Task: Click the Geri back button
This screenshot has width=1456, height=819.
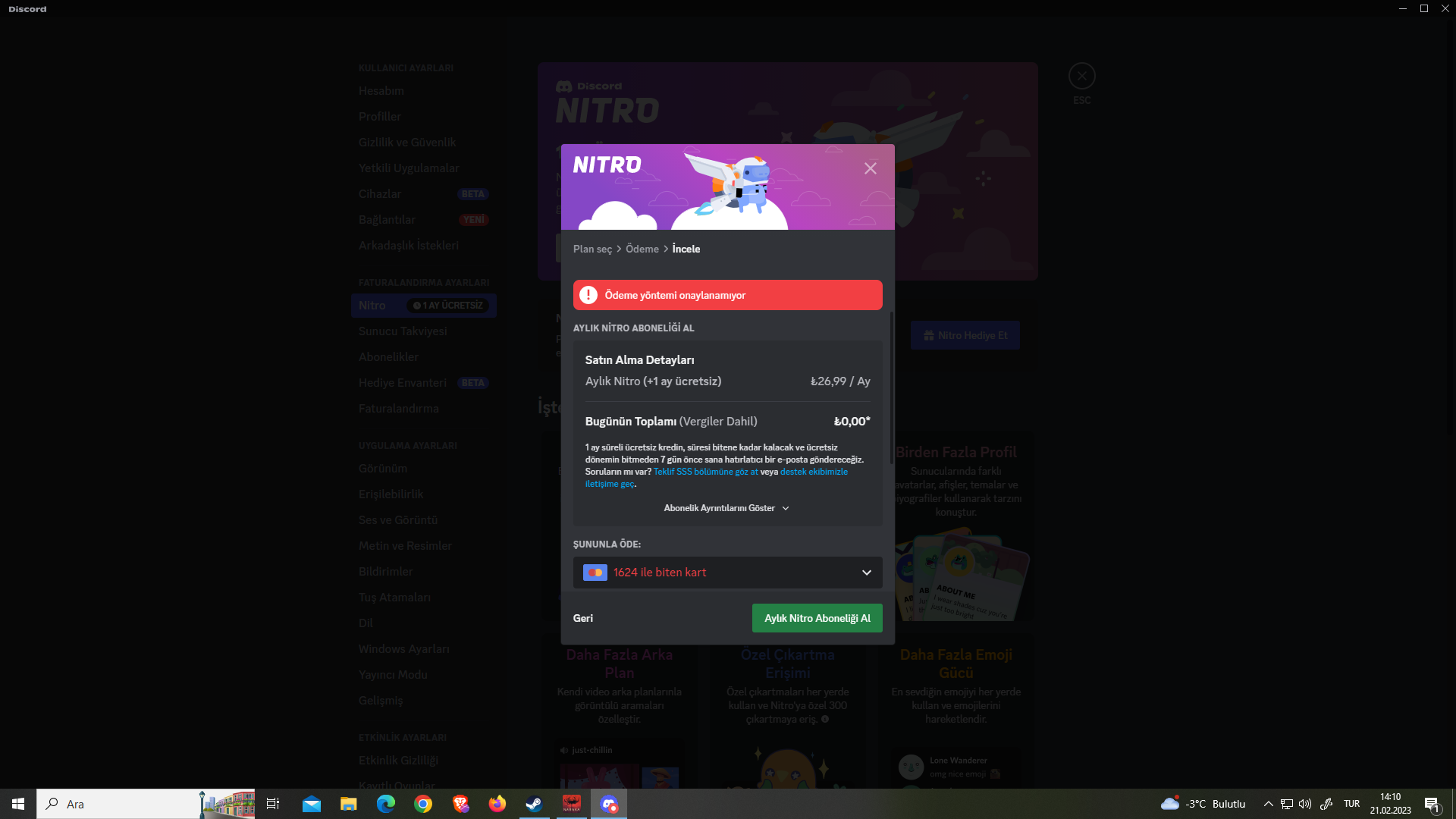Action: (x=582, y=618)
